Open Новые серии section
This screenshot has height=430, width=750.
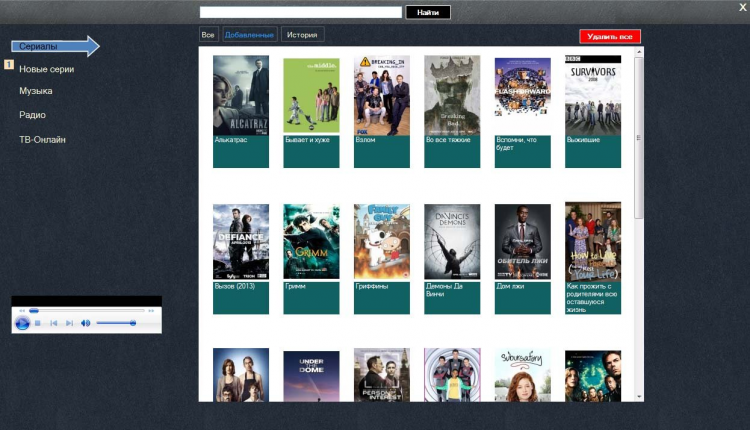coord(46,69)
